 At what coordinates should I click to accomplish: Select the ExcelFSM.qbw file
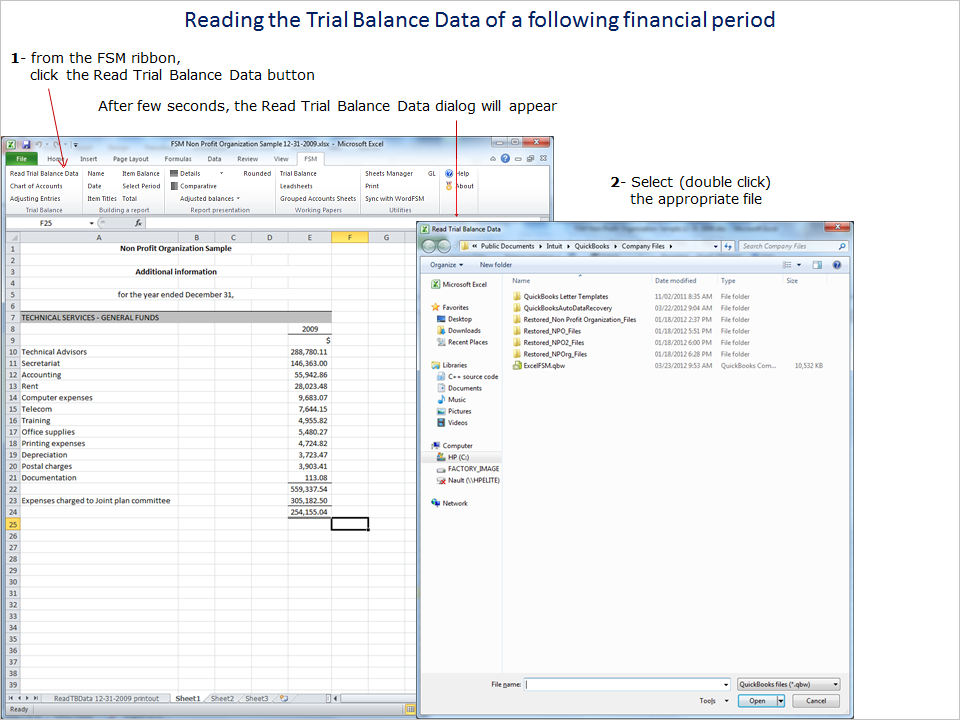click(539, 366)
